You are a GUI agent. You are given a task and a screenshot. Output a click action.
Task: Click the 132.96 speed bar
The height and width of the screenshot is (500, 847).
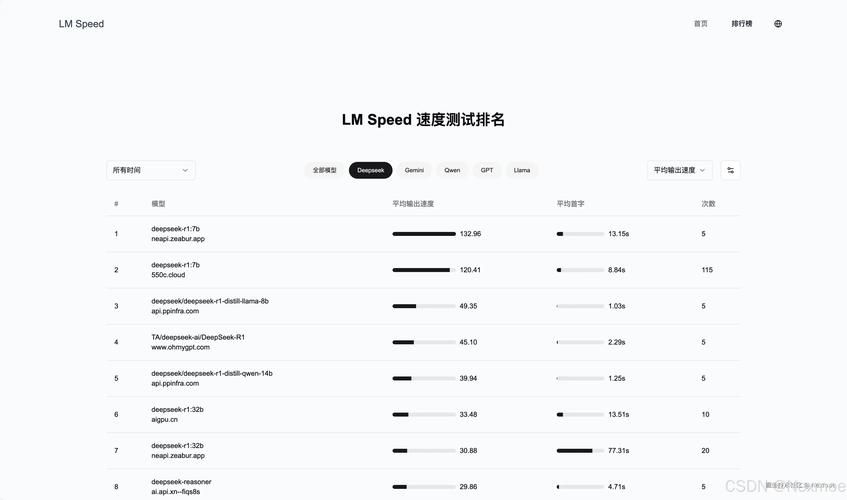[424, 234]
